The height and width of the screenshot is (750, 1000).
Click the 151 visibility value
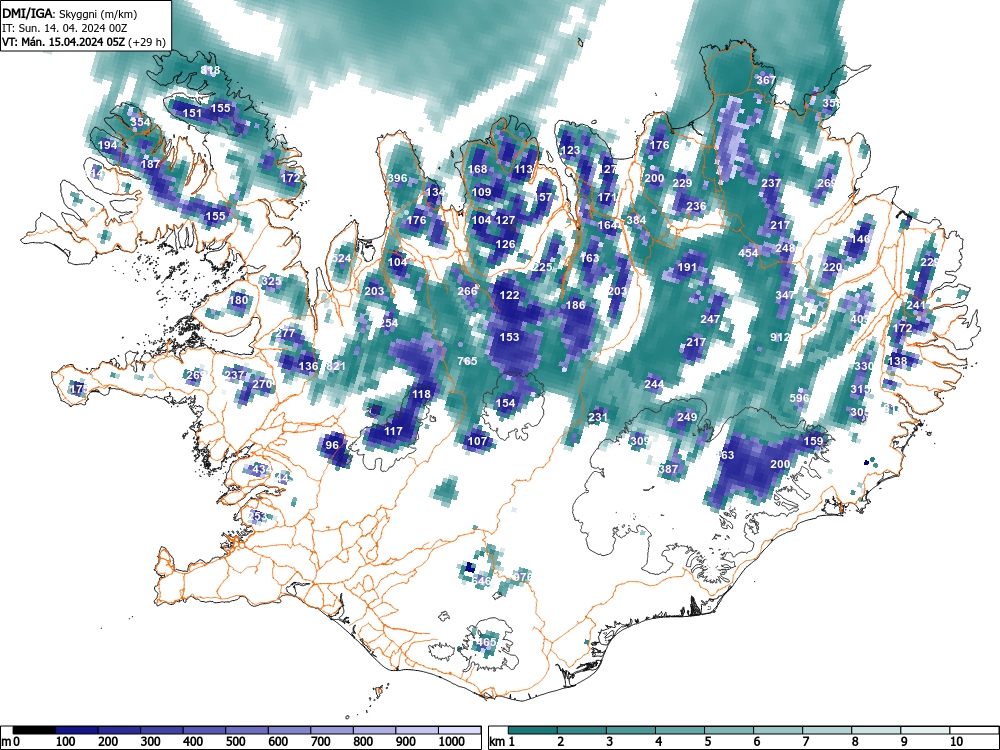pos(192,114)
